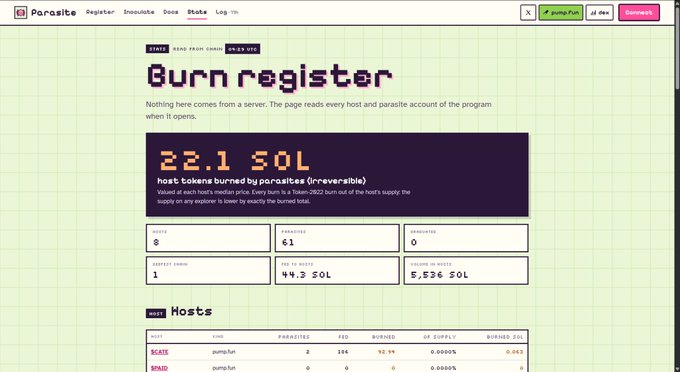Click the 22.1 SOL burned total

(x=235, y=160)
